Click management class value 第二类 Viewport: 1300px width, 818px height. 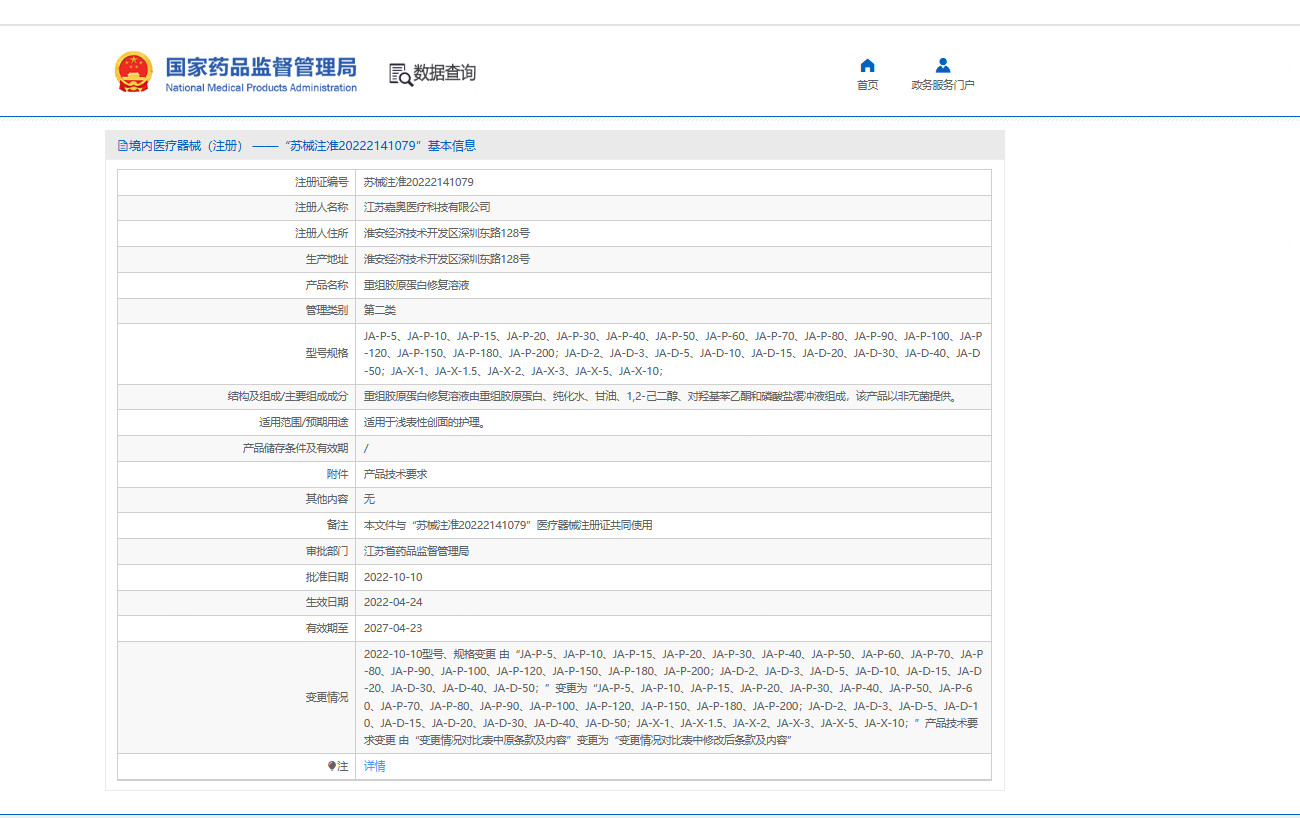tap(380, 310)
